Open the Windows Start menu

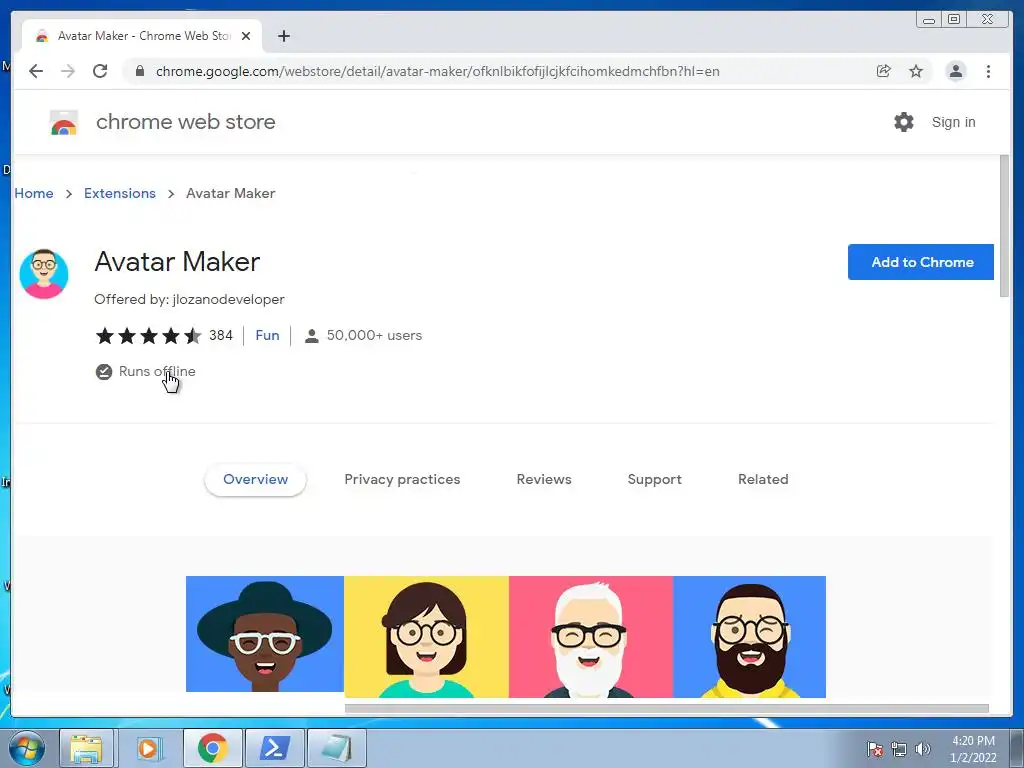[27, 748]
